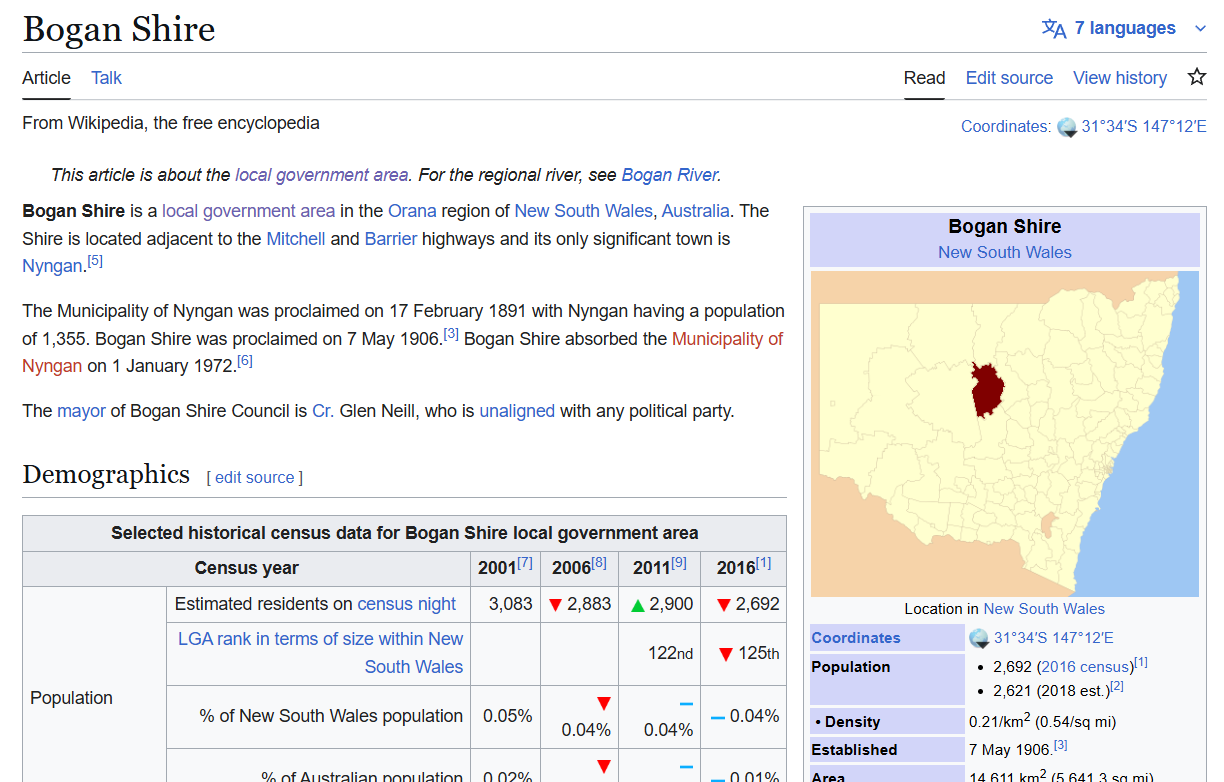Expand the 7 languages dropdown chevron
The height and width of the screenshot is (782, 1224).
(x=1200, y=29)
